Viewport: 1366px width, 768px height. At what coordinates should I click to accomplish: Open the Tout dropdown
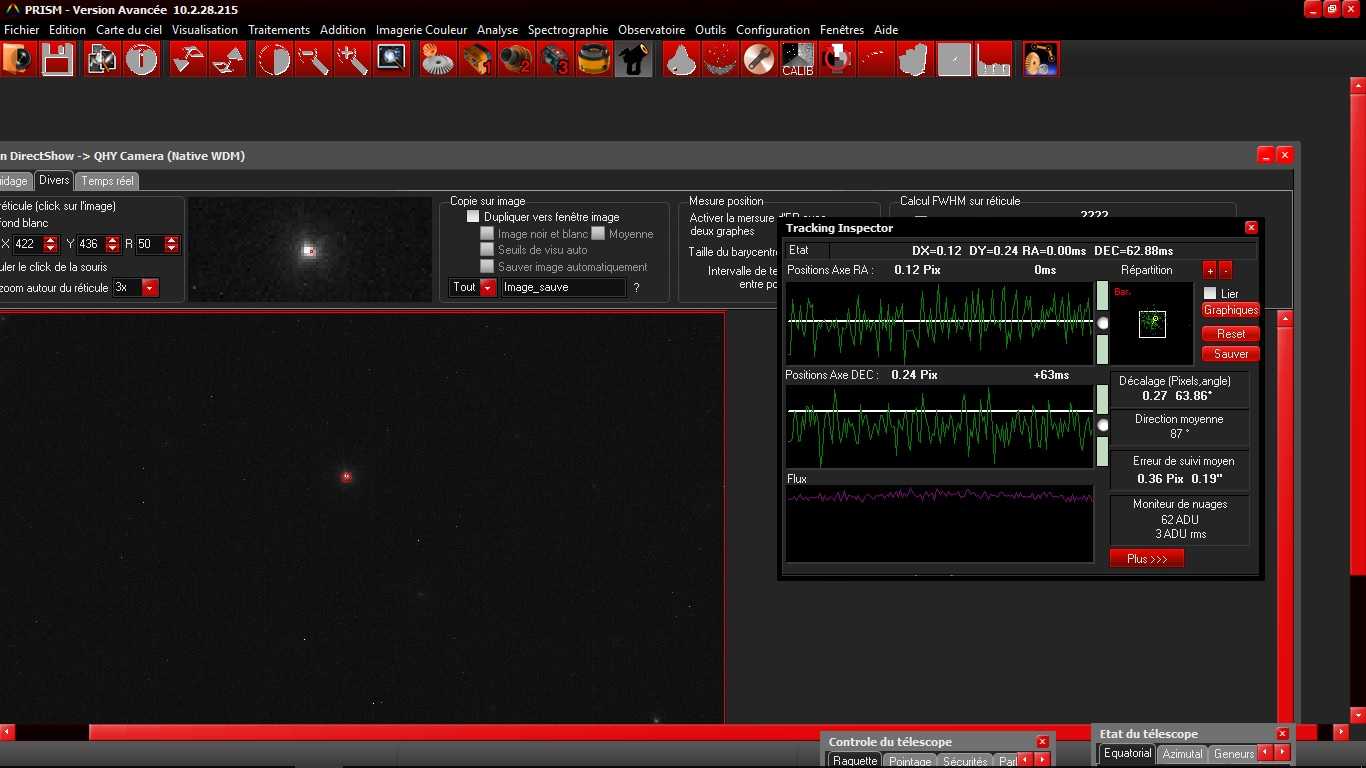(x=488, y=288)
